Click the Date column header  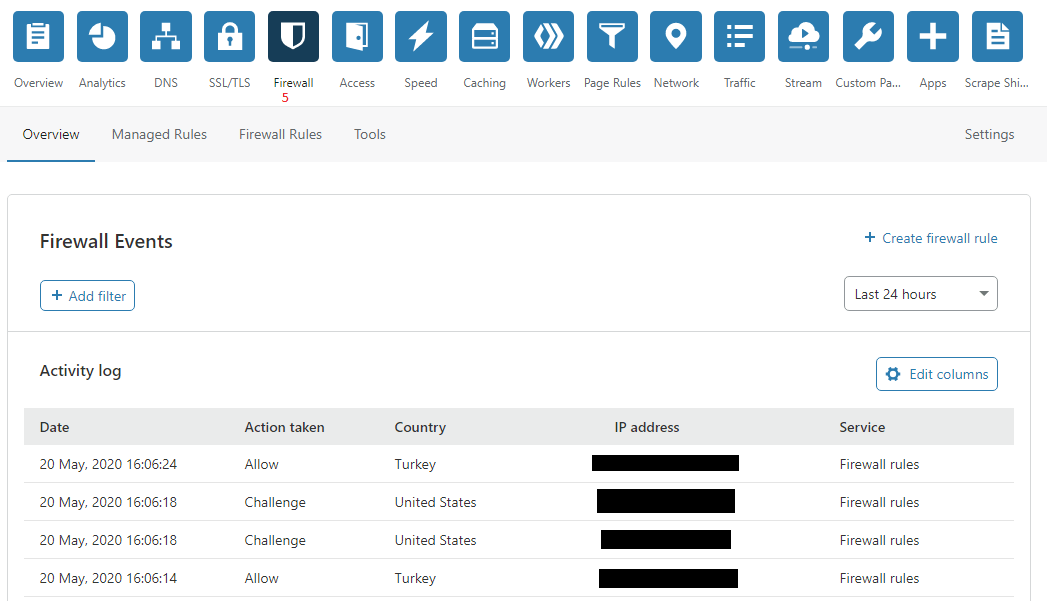(54, 427)
